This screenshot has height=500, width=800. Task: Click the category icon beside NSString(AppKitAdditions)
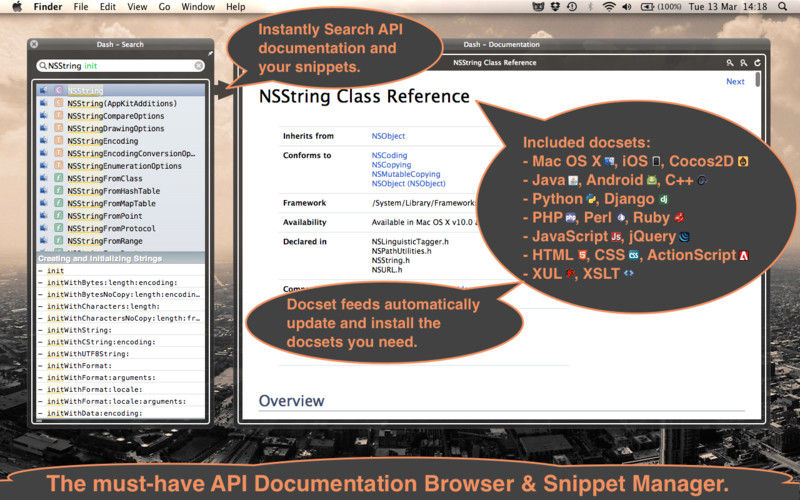coord(59,103)
